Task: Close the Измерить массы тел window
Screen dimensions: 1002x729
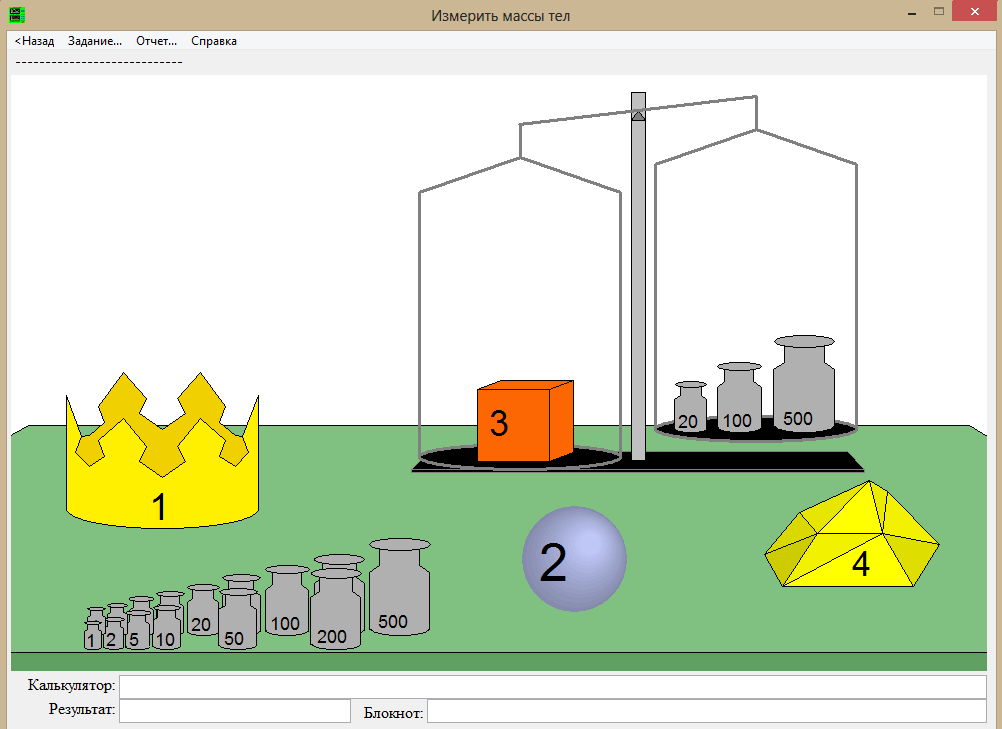Action: [975, 12]
